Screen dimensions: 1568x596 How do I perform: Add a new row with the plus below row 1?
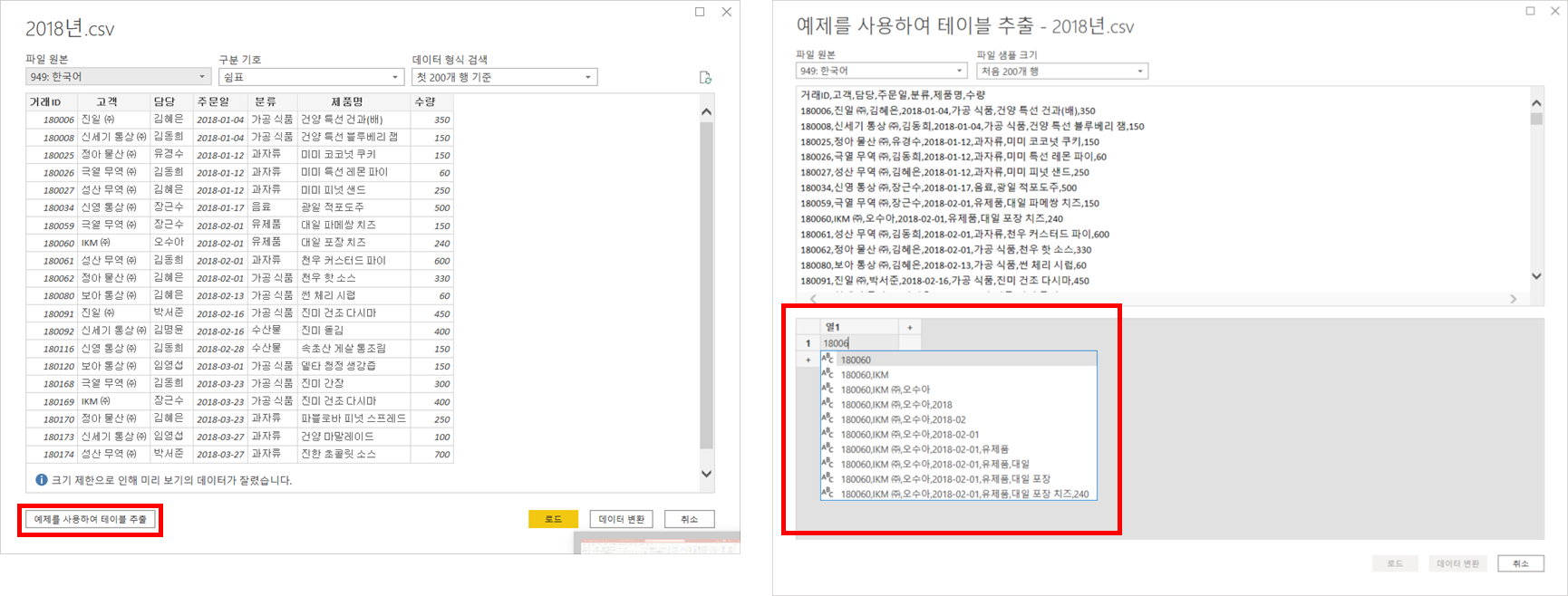[808, 360]
